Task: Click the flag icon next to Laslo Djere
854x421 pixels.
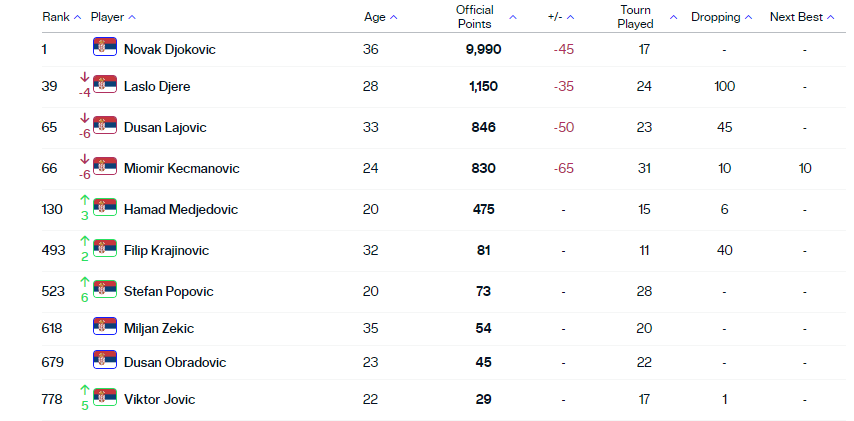Action: pos(105,85)
